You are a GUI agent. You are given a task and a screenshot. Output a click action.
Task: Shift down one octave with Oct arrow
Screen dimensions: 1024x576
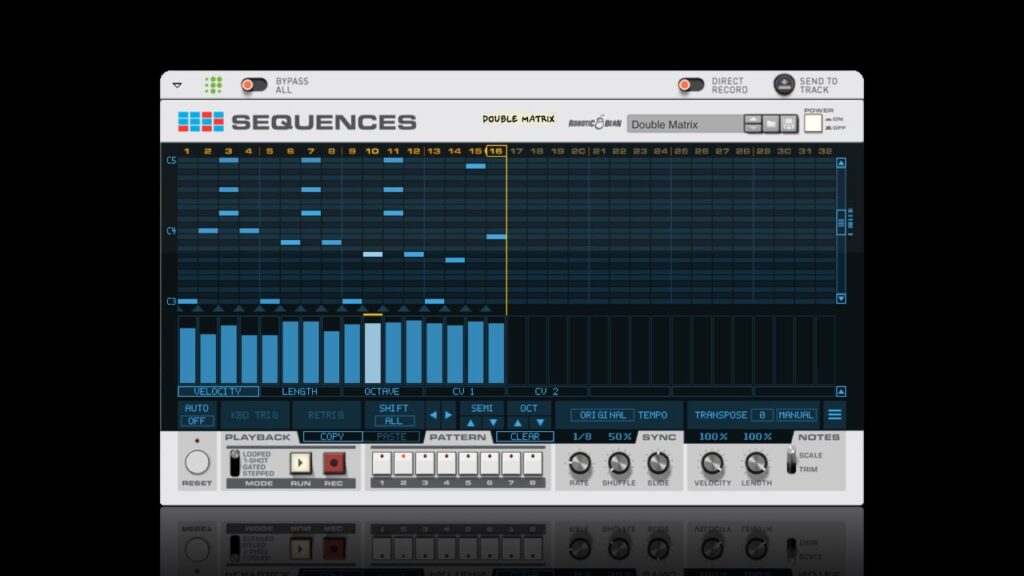pos(540,423)
